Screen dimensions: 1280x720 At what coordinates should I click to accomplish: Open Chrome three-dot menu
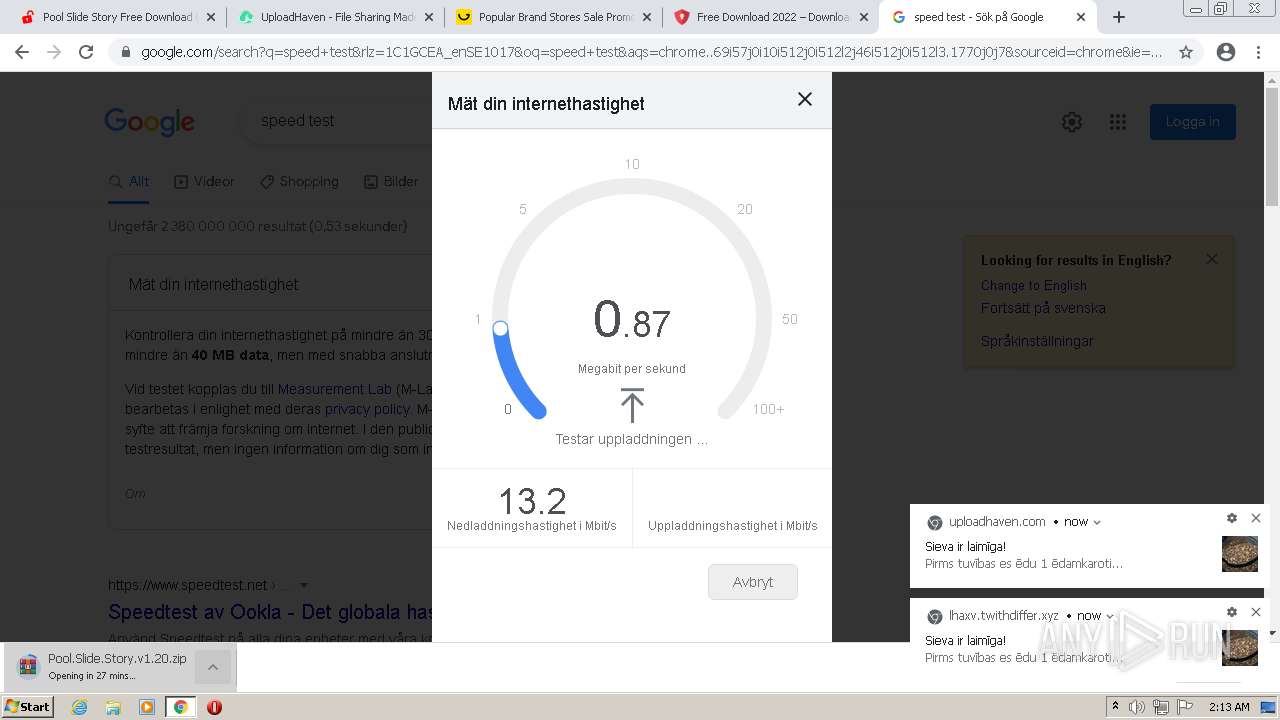tap(1258, 52)
